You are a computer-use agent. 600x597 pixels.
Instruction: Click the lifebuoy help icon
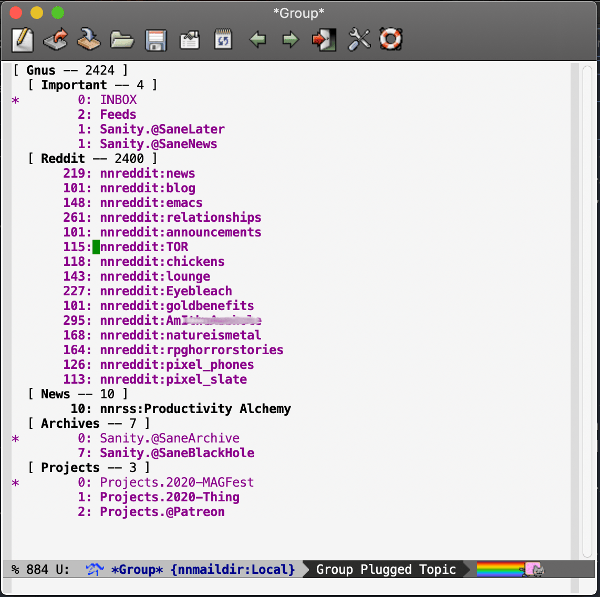[390, 40]
